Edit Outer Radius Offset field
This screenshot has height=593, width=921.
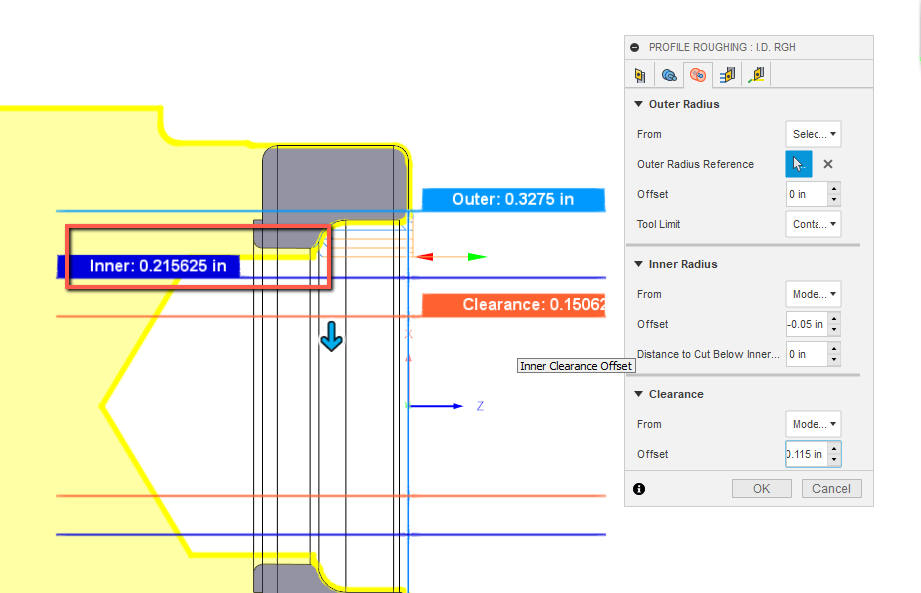806,194
